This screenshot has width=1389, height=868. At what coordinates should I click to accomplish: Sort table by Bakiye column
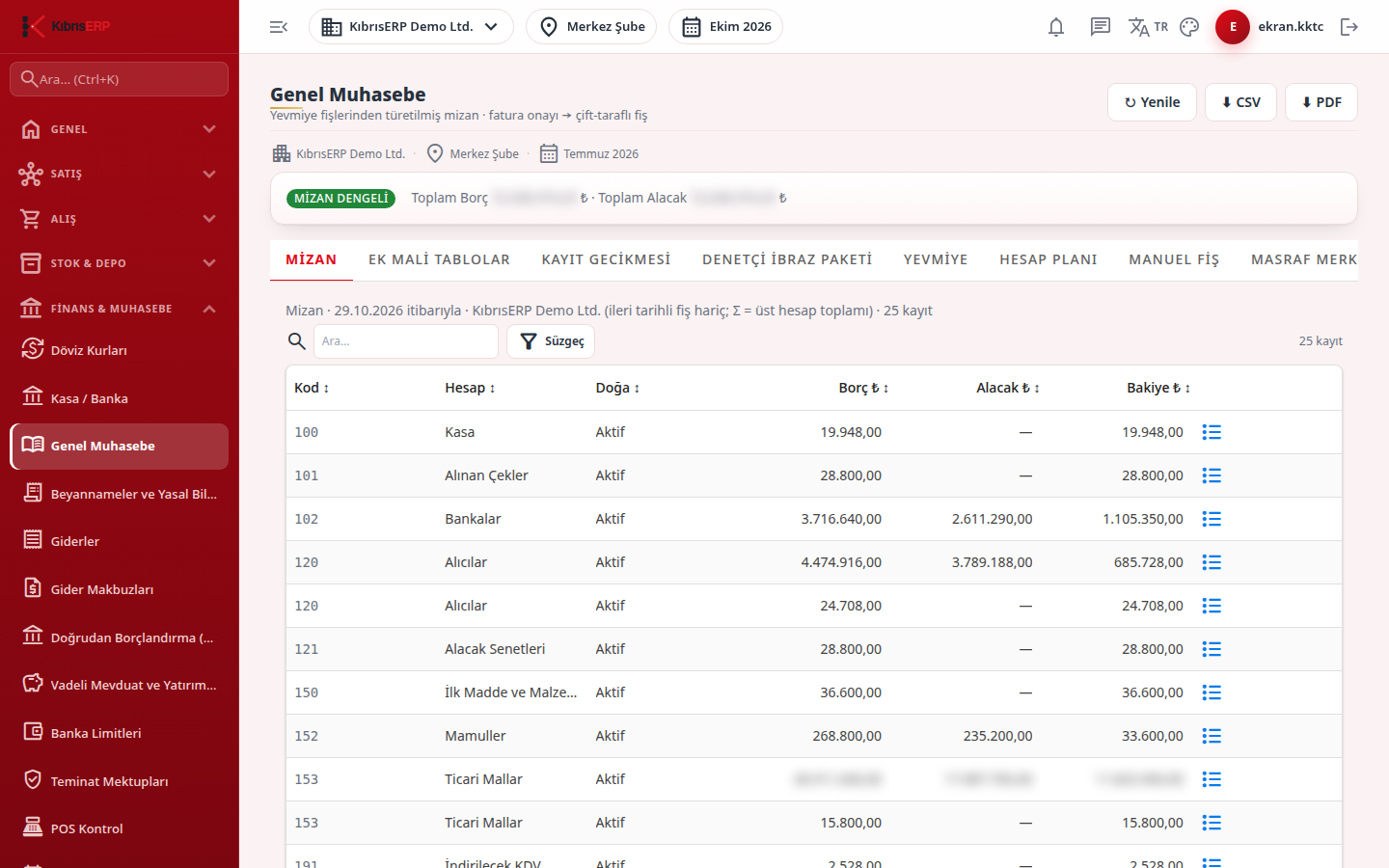(x=1158, y=388)
